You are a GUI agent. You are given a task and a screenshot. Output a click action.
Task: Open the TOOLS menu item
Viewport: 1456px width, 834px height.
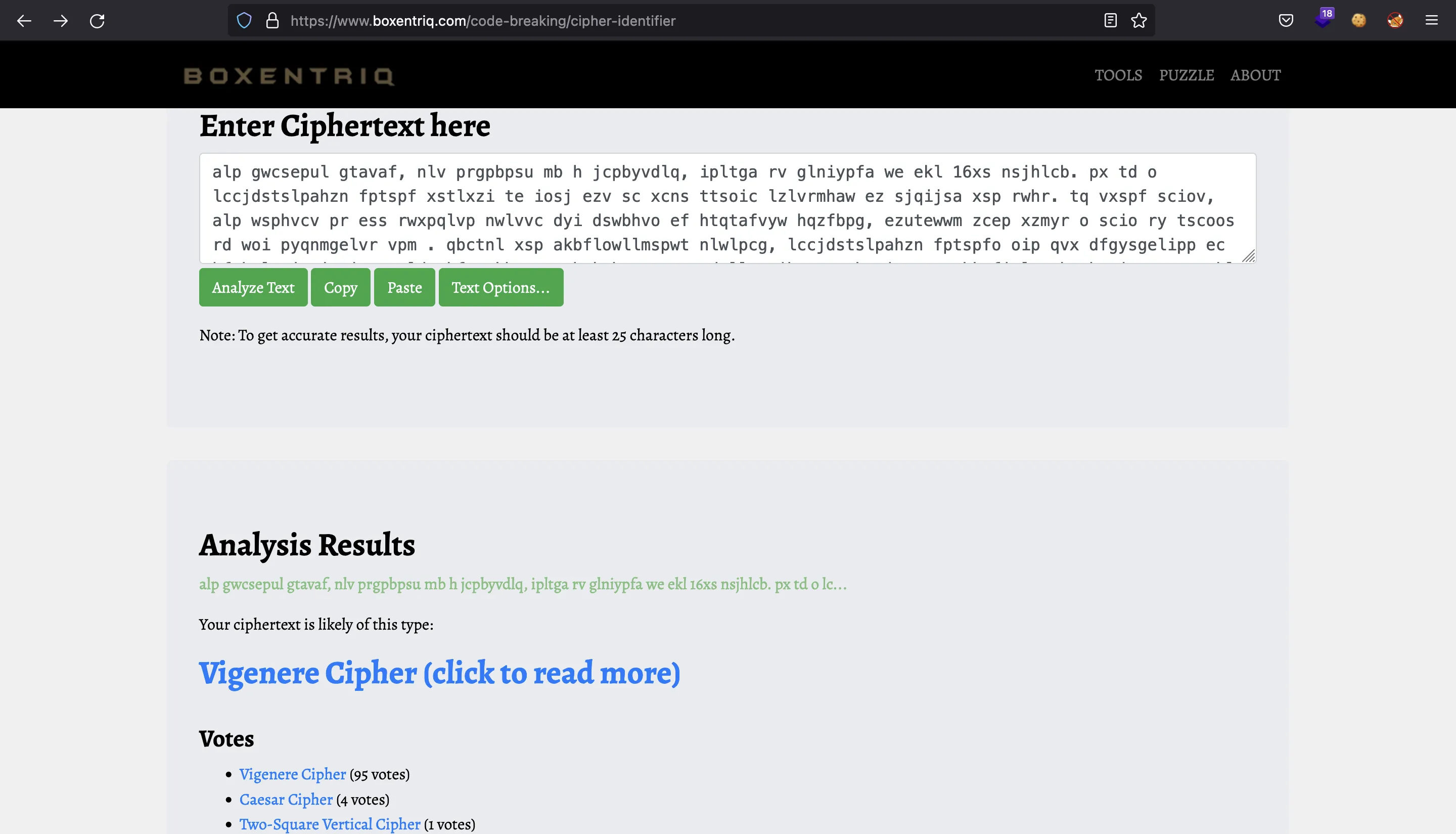pyautogui.click(x=1118, y=75)
